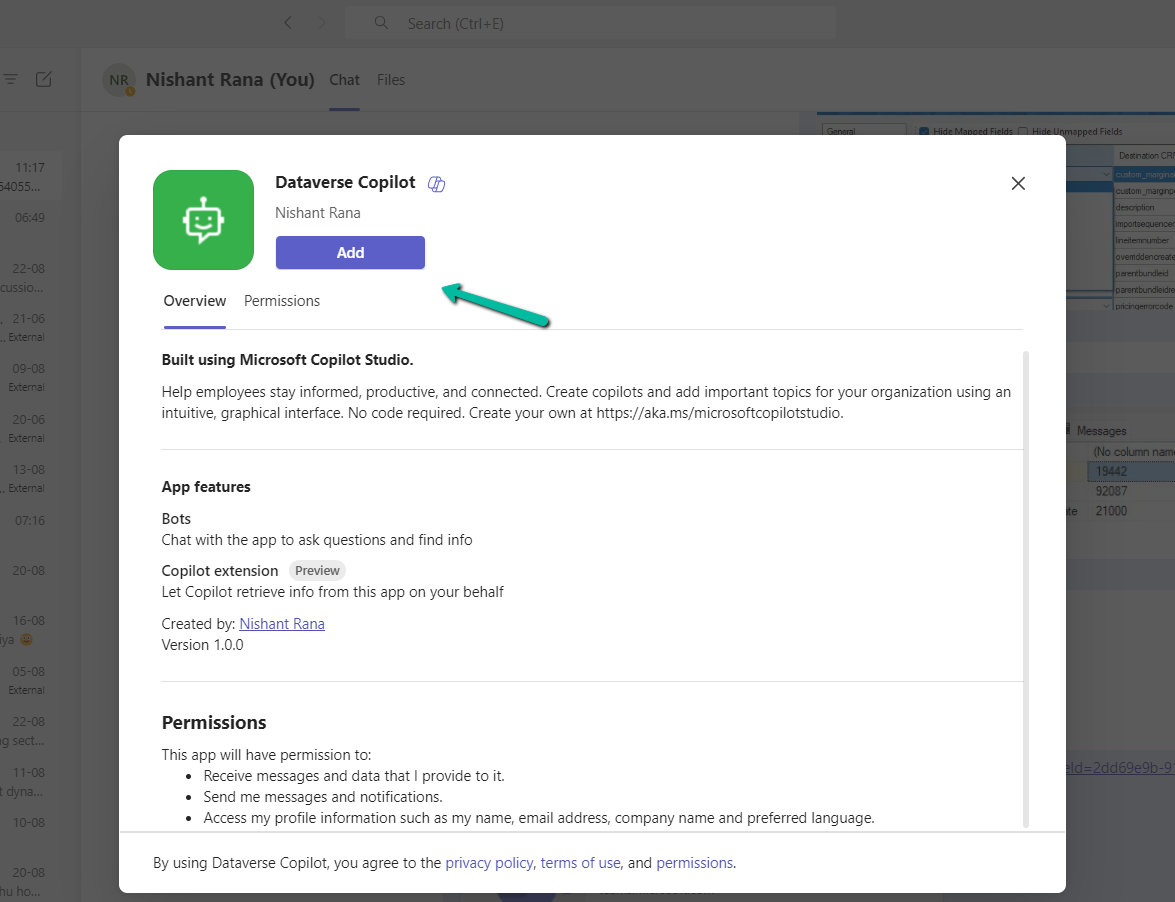Click the back navigation arrow

288,22
